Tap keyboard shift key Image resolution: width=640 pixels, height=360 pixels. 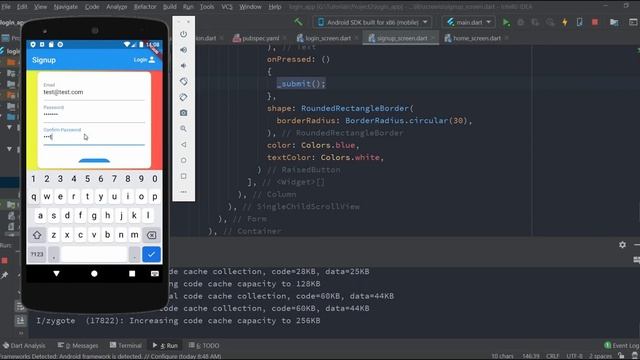pyautogui.click(x=37, y=235)
